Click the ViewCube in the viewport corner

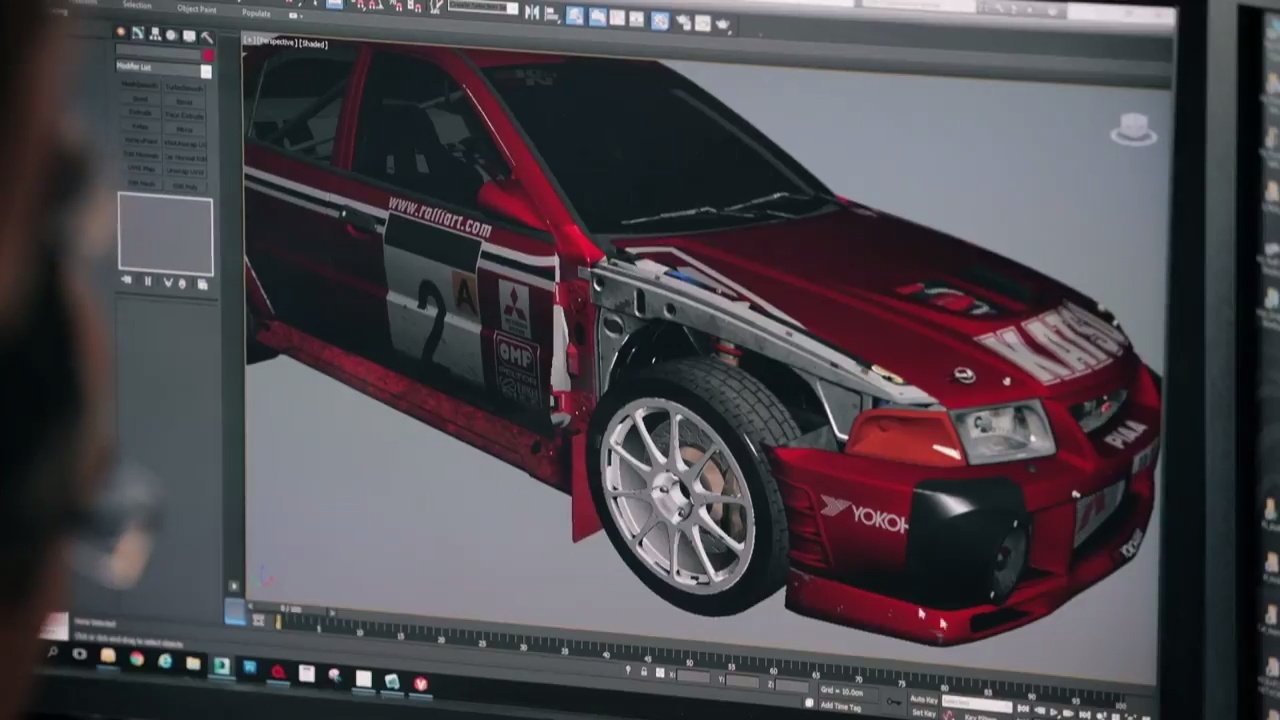coord(1133,129)
